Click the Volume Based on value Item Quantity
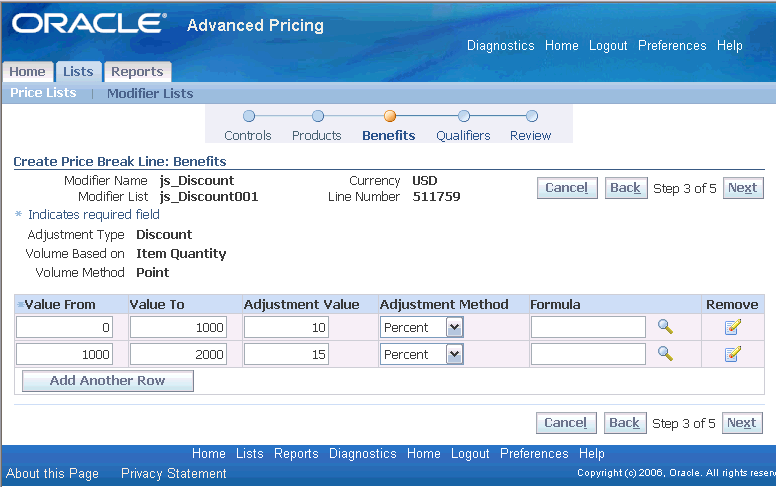Screen dimensions: 776x487 181,253
